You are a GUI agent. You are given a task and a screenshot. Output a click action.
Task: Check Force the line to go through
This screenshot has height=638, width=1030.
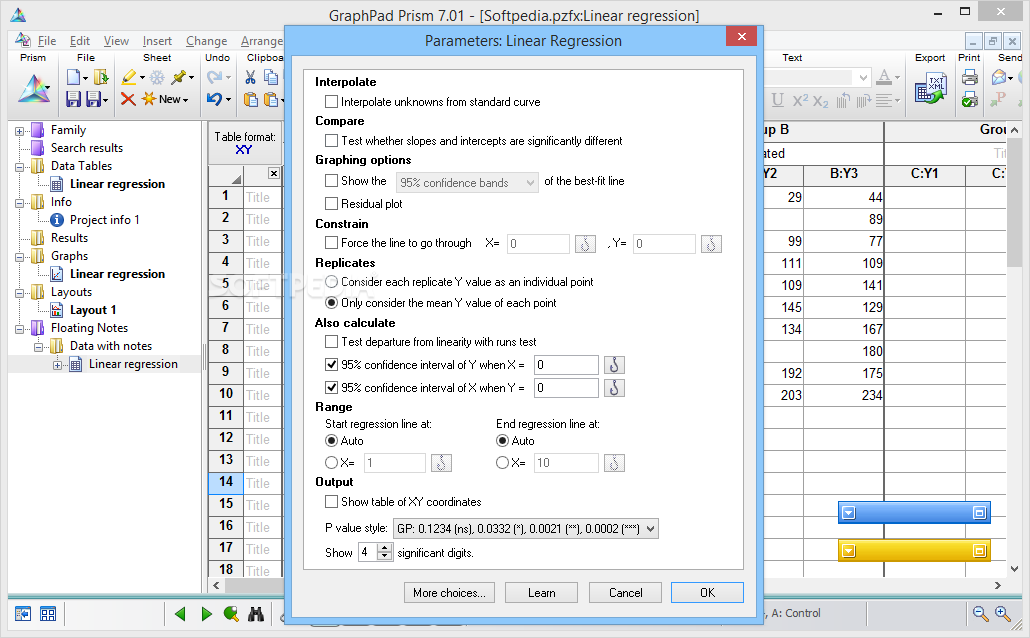pos(332,242)
